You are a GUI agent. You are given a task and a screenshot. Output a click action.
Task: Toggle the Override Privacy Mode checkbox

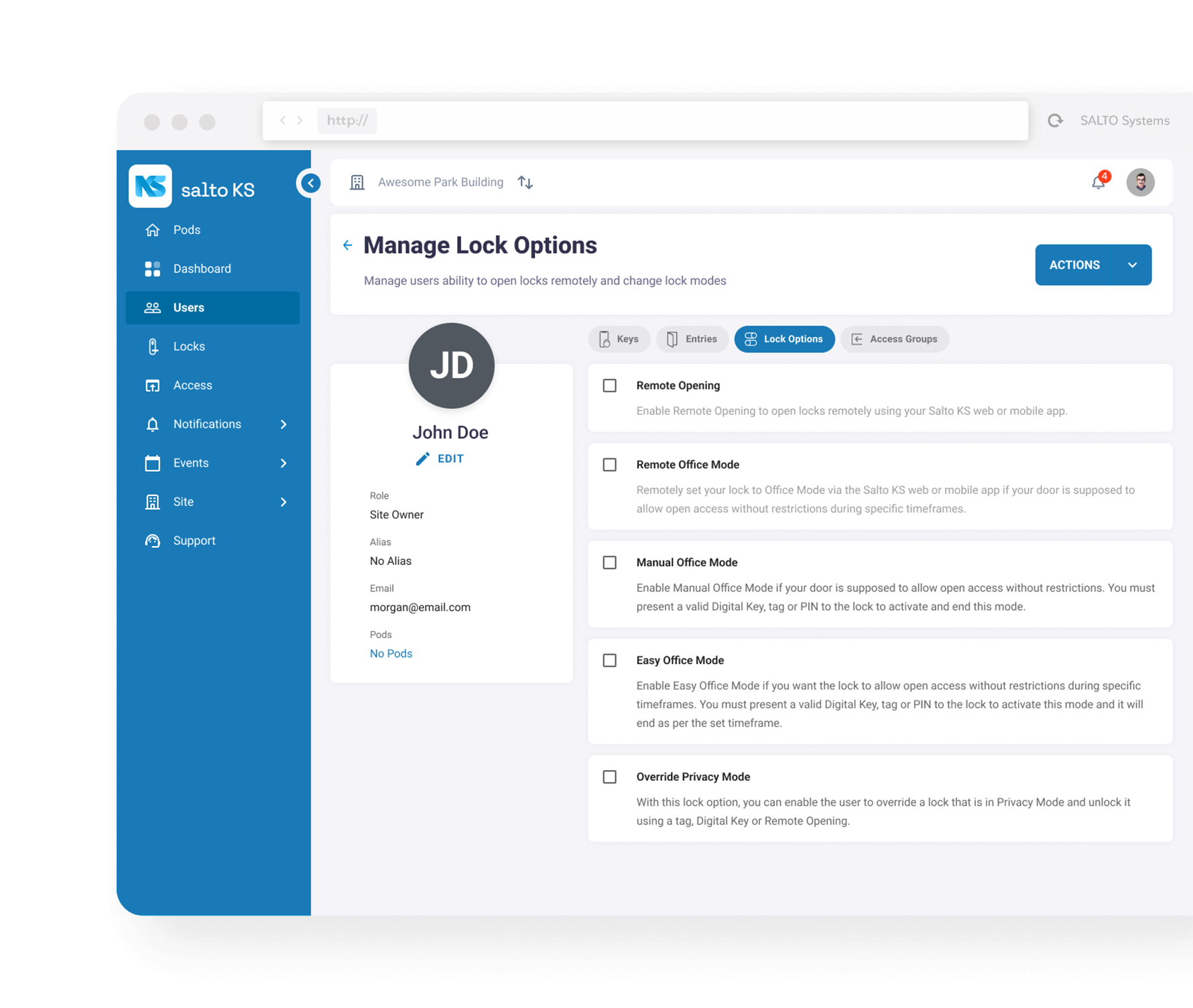(610, 777)
